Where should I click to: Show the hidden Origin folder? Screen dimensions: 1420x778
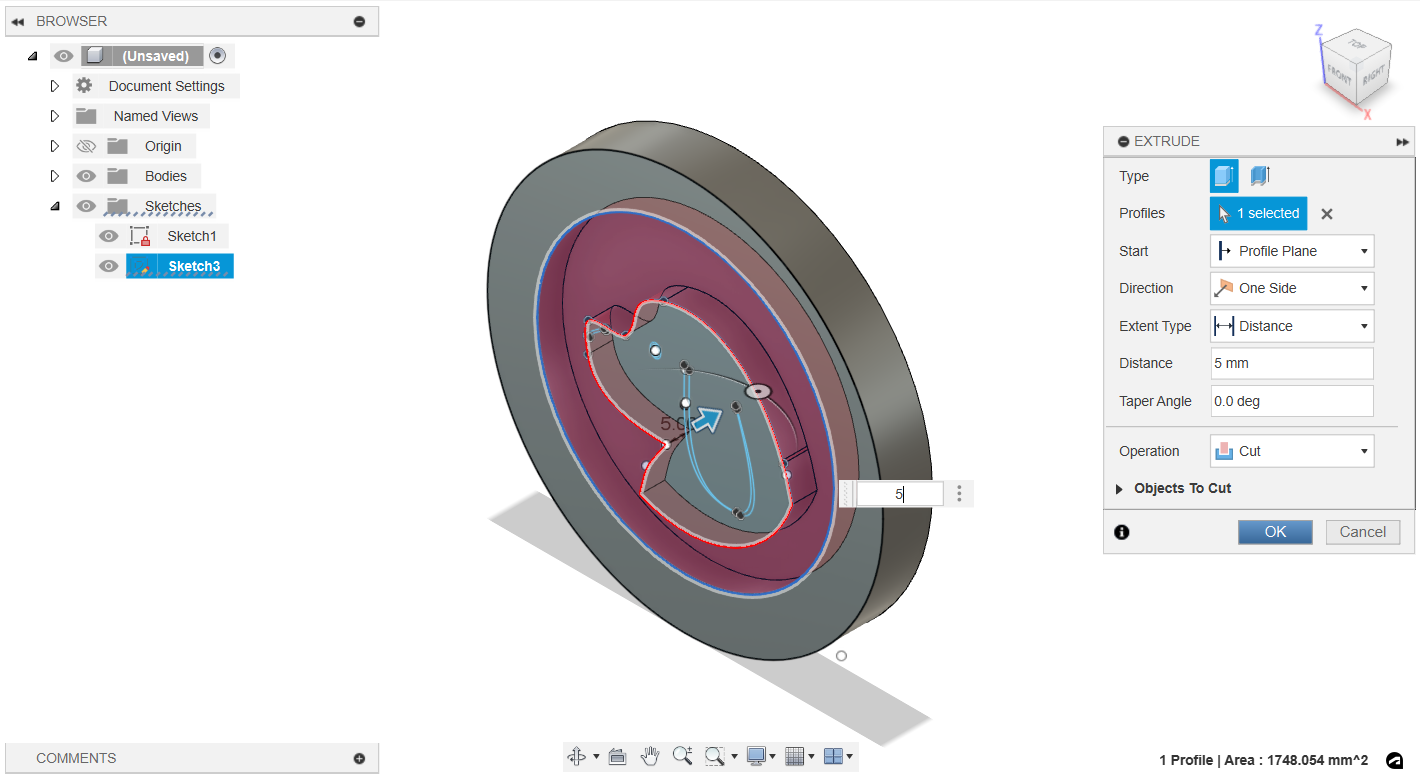(86, 146)
